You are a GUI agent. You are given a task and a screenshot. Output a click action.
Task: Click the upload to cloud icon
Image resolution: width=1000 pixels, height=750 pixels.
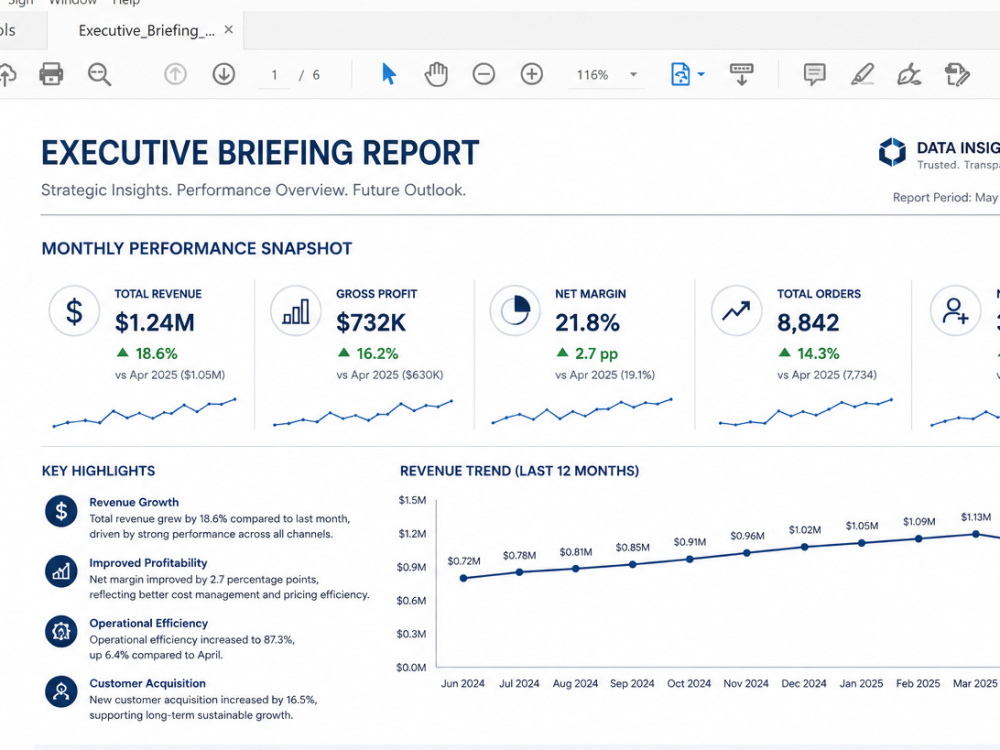(x=6, y=75)
